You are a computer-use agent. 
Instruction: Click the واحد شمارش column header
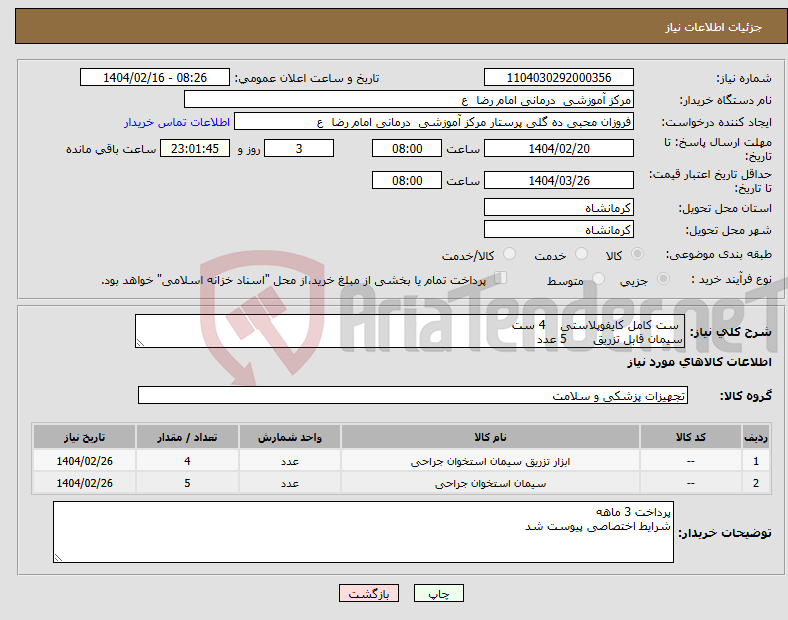coord(290,437)
